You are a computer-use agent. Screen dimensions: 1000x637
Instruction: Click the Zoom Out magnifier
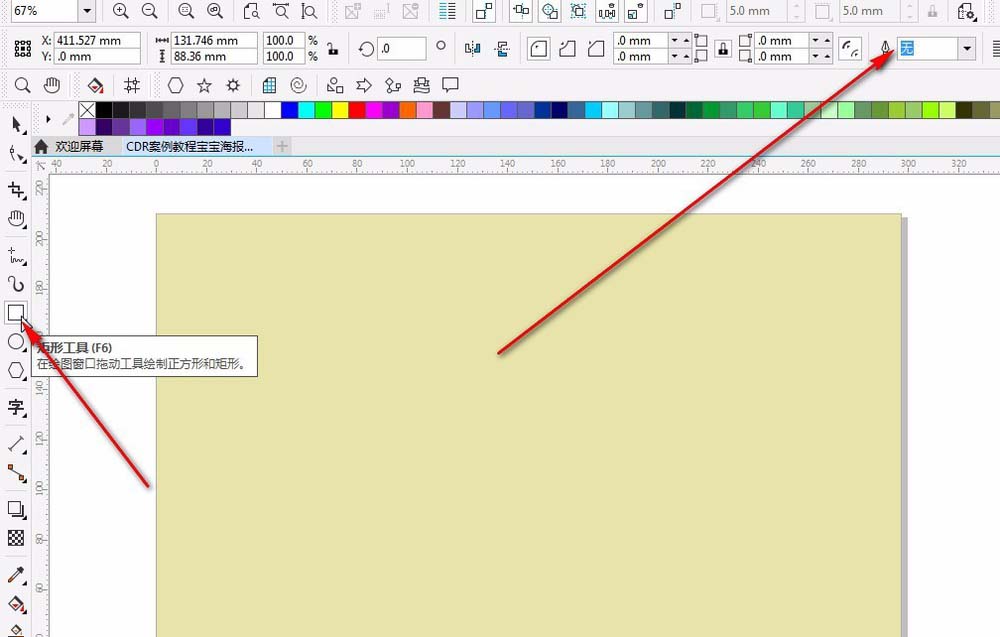pos(149,11)
